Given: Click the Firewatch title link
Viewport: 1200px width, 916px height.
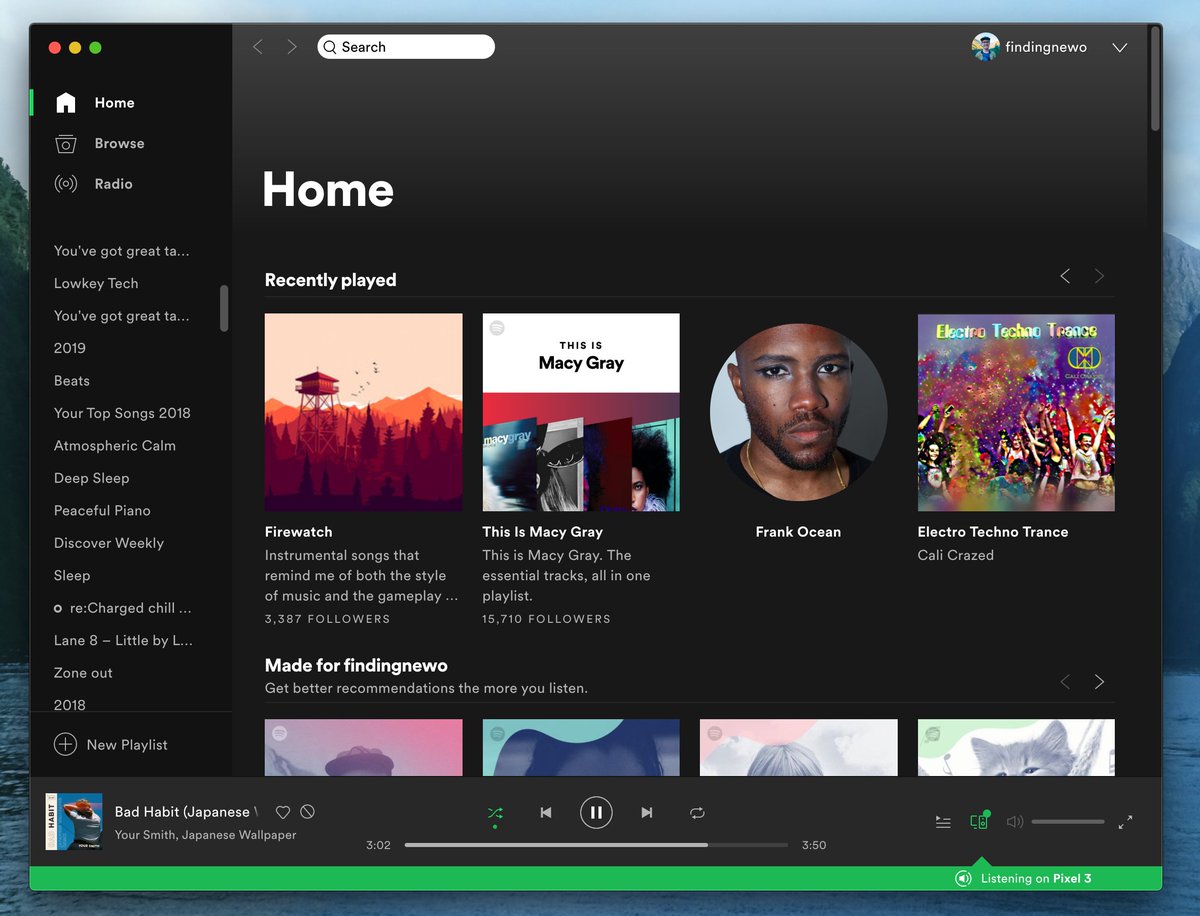Looking at the screenshot, I should (x=298, y=532).
